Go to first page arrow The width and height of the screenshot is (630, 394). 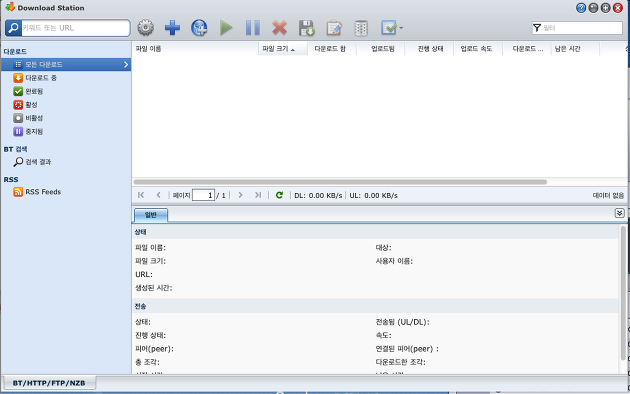coord(141,195)
